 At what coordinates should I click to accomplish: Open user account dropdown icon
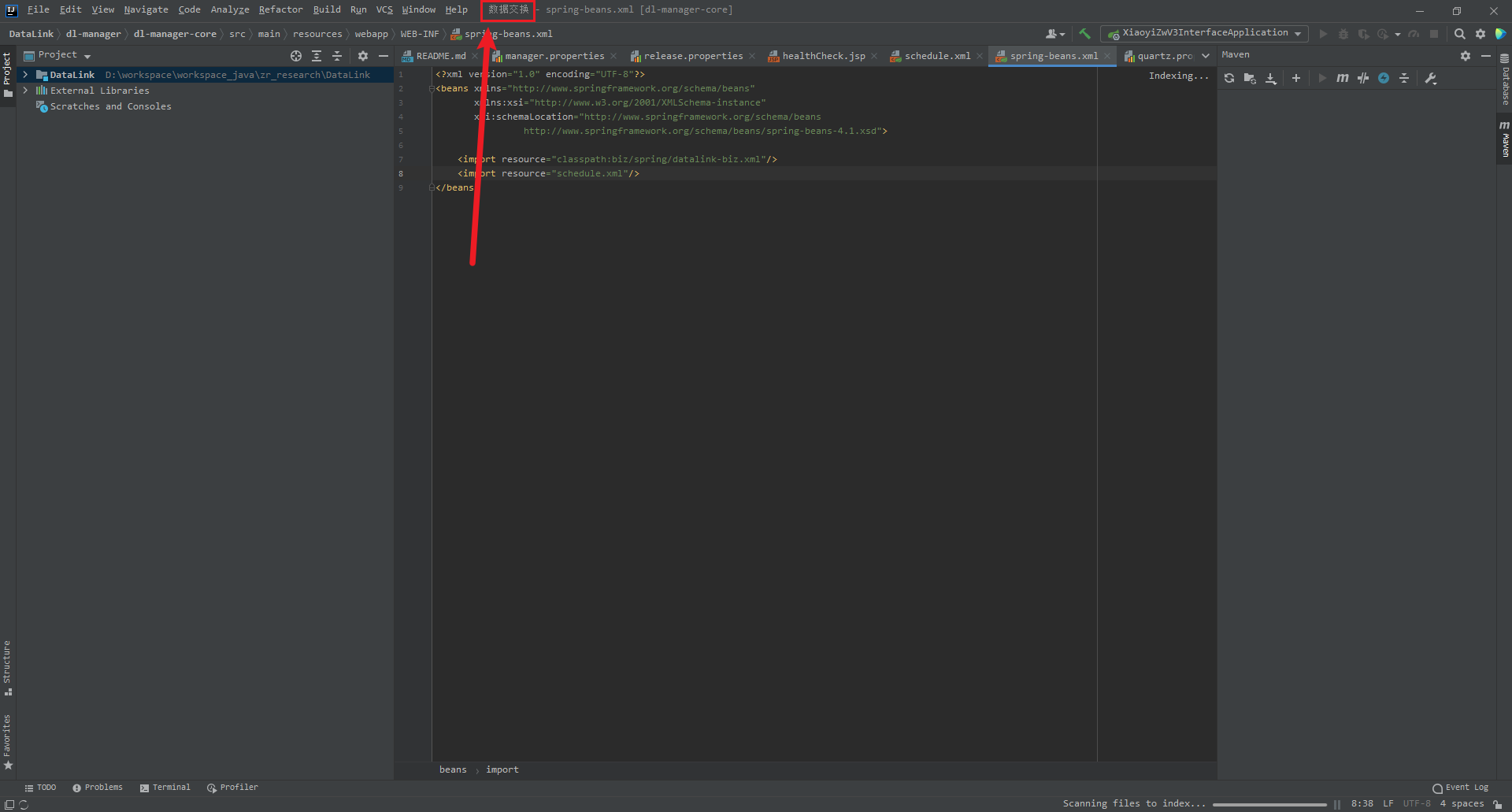tap(1055, 34)
